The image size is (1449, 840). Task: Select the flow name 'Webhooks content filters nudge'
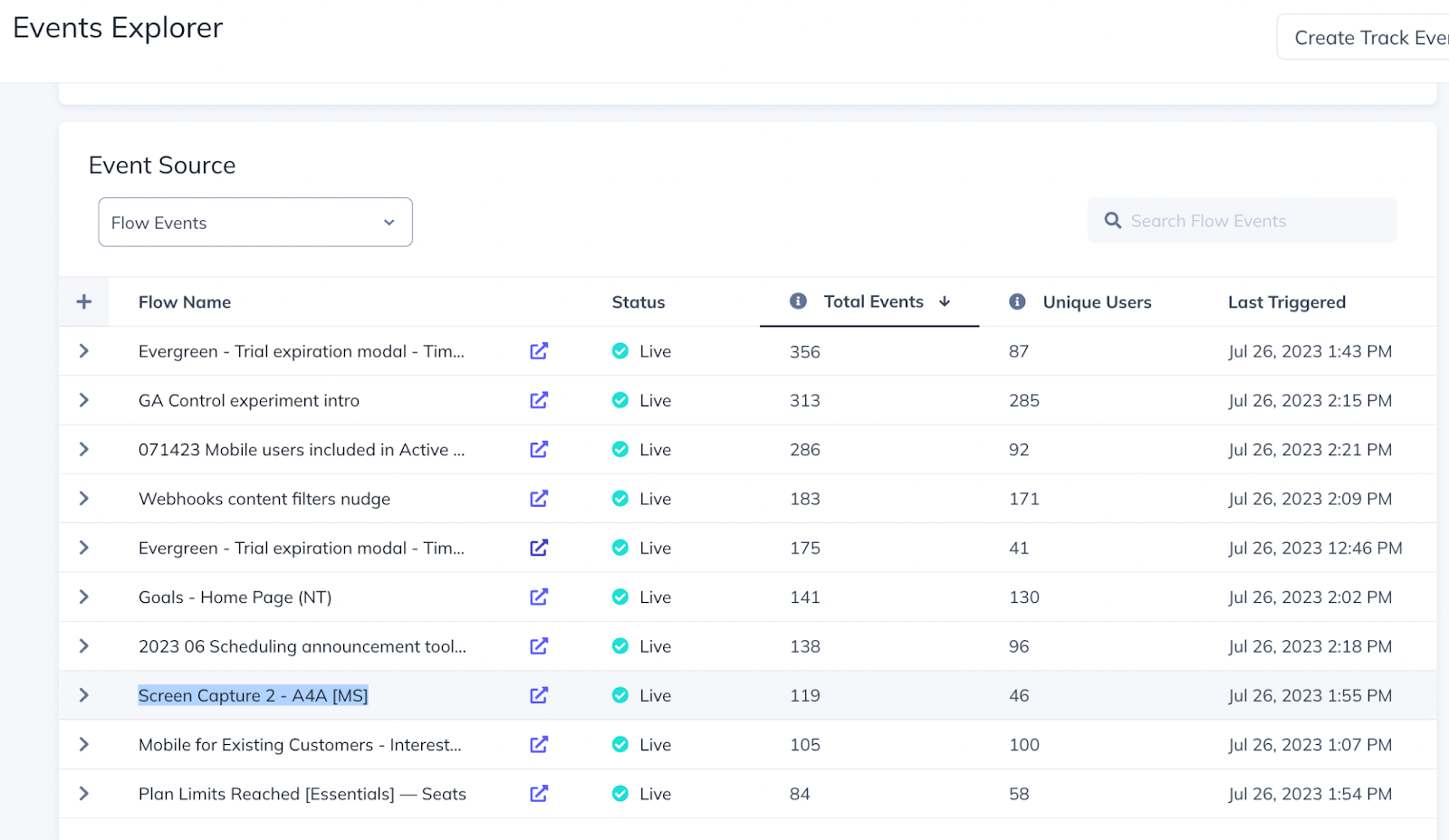point(264,499)
